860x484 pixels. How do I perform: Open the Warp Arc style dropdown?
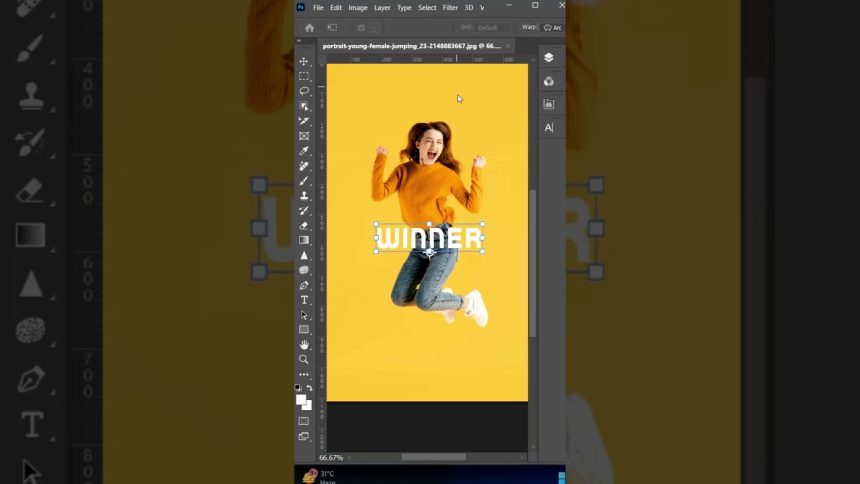pos(552,27)
